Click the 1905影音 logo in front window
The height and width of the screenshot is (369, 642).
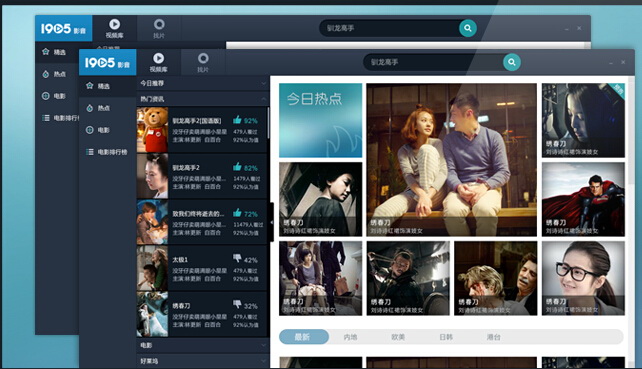click(x=107, y=62)
